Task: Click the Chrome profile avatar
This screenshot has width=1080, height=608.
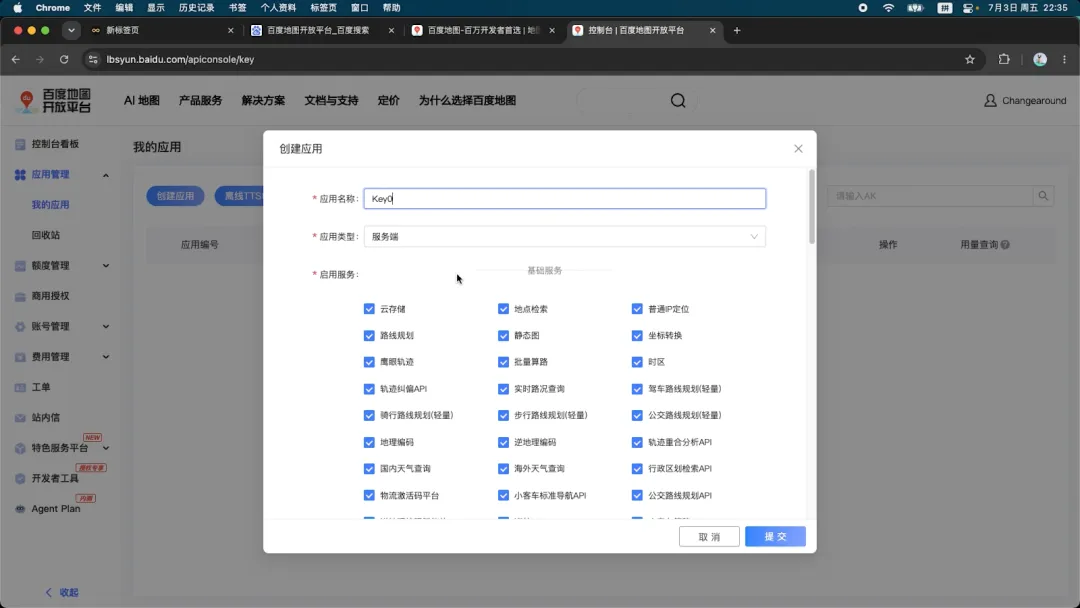Action: pos(1040,59)
